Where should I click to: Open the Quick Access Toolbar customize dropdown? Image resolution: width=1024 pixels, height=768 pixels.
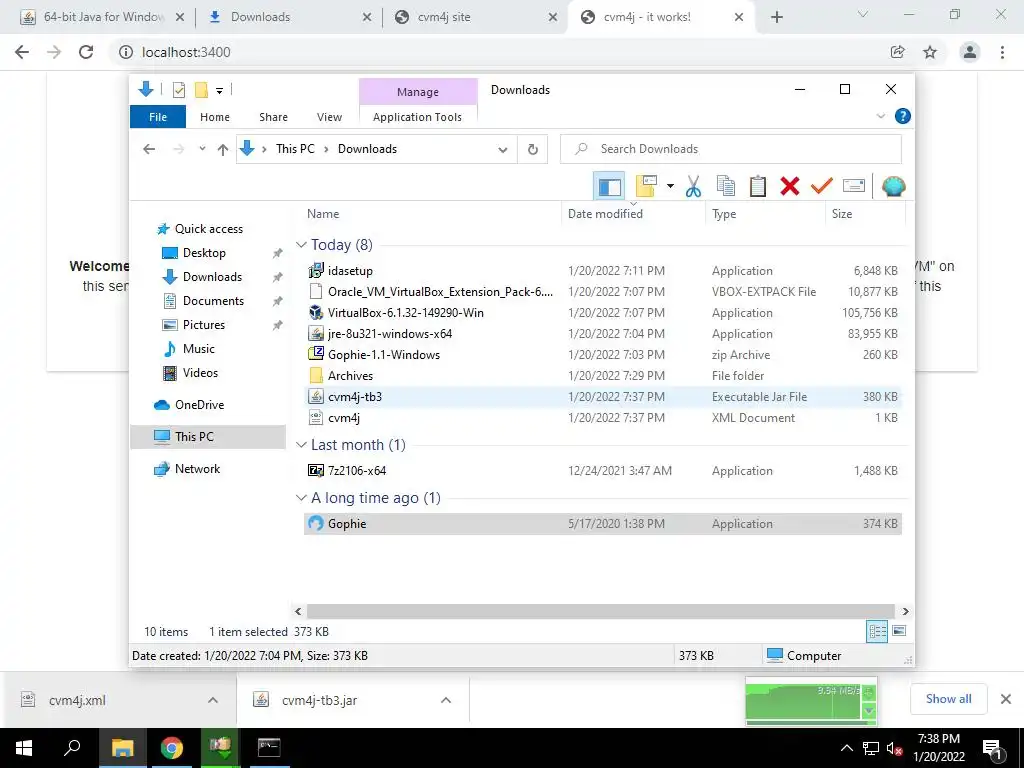[219, 91]
